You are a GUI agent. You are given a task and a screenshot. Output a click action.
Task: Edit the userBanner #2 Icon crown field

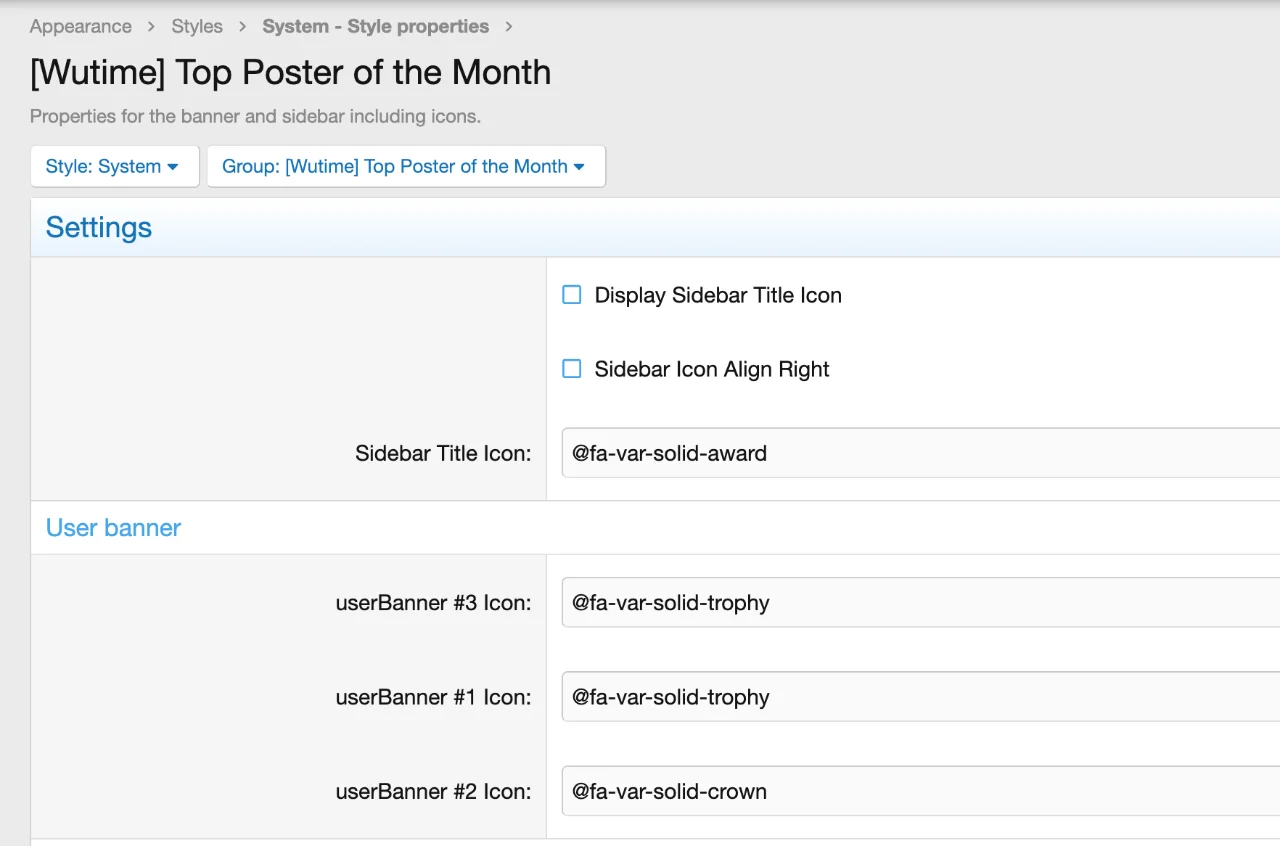pos(920,791)
